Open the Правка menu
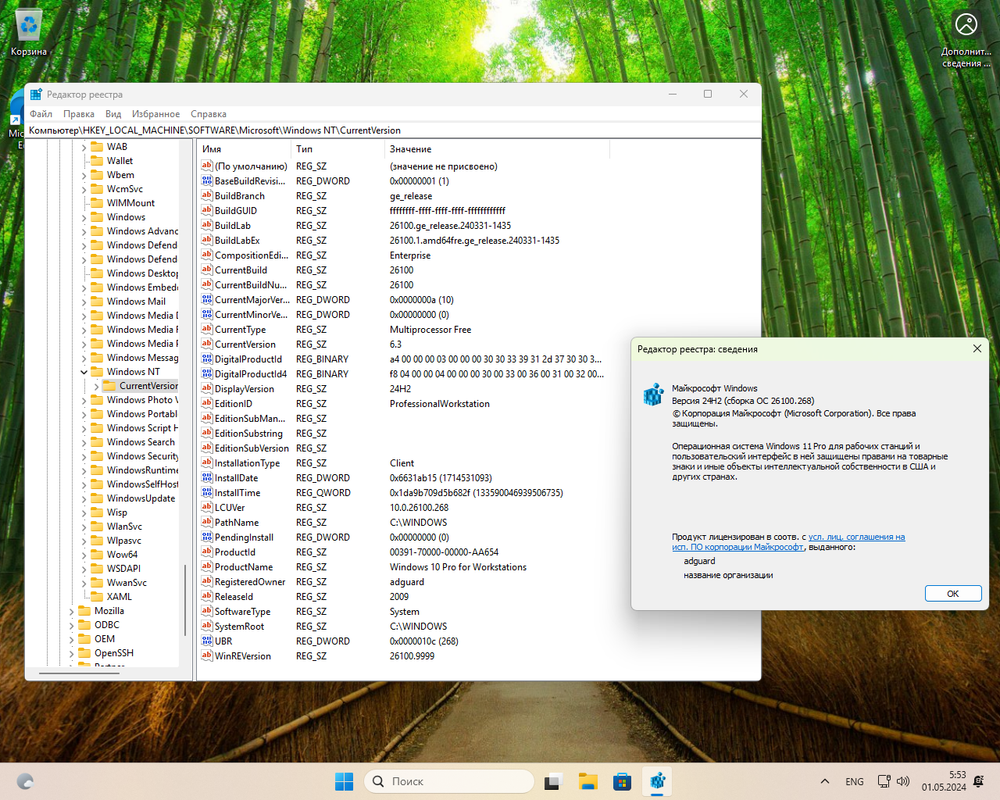Image resolution: width=1000 pixels, height=800 pixels. point(78,114)
